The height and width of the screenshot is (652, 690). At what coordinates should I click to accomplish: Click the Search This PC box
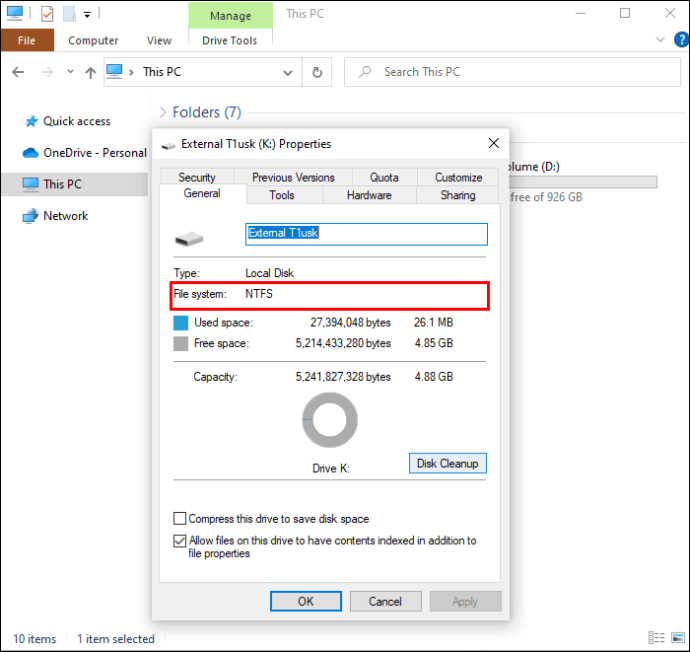(512, 72)
